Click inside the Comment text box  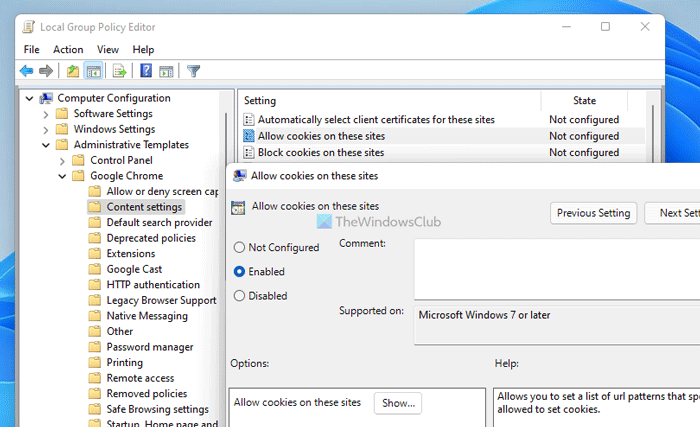(557, 269)
